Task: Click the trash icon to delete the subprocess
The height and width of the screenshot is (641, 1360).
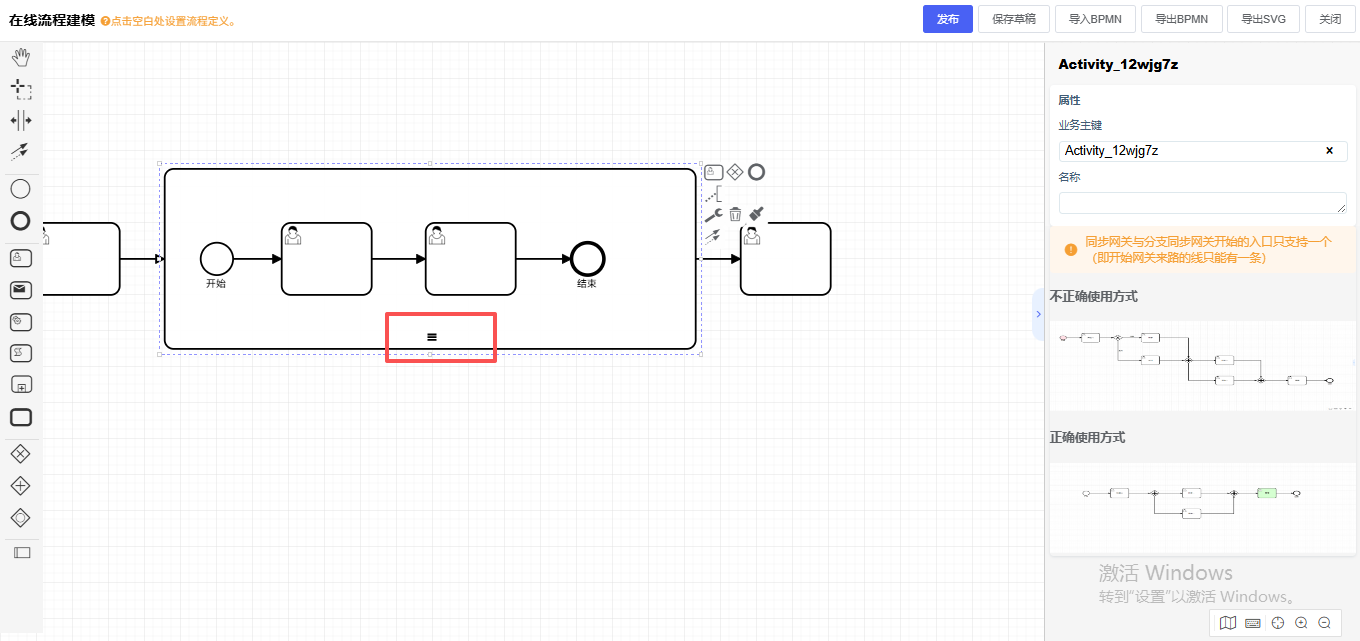Action: 735,214
